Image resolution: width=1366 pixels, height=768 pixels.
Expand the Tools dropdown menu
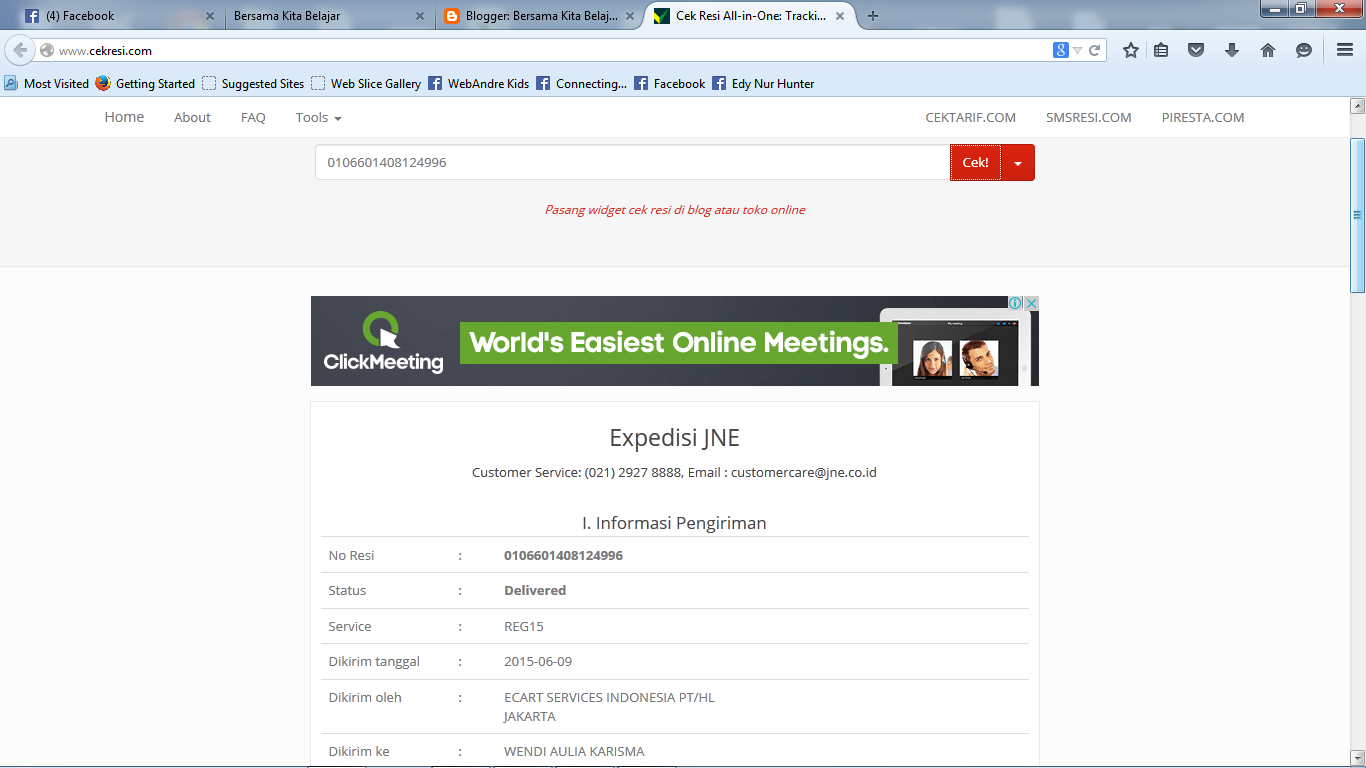[x=318, y=117]
